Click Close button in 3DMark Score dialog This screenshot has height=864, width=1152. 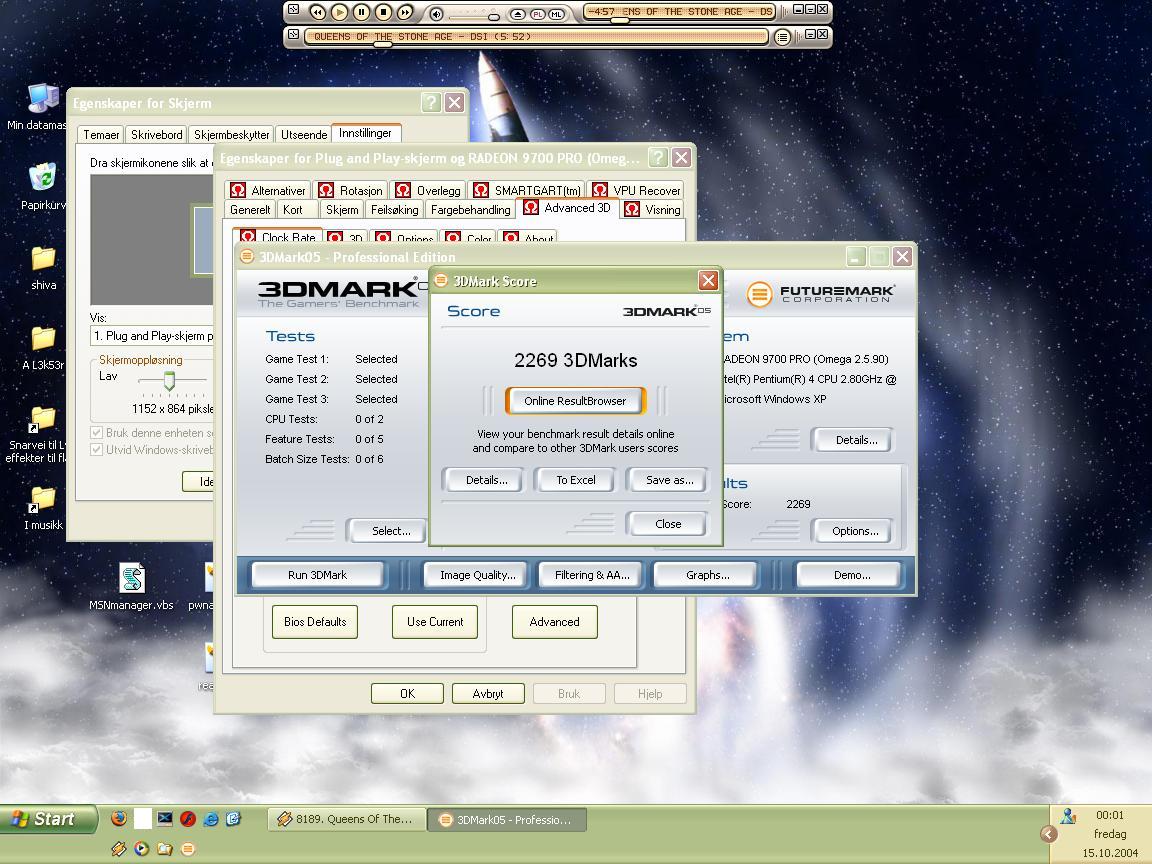[668, 524]
